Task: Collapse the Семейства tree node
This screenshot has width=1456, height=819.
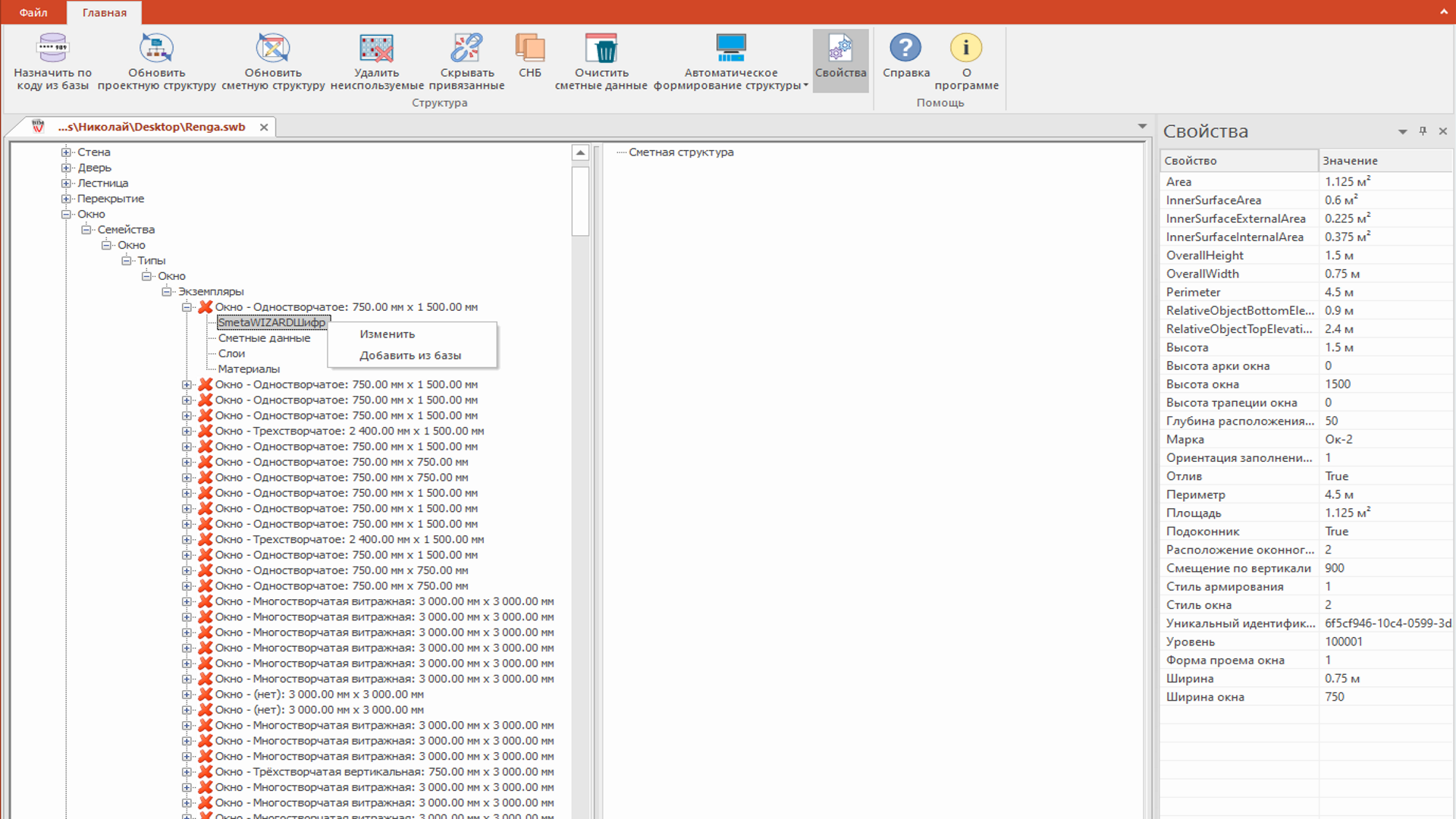Action: click(86, 230)
